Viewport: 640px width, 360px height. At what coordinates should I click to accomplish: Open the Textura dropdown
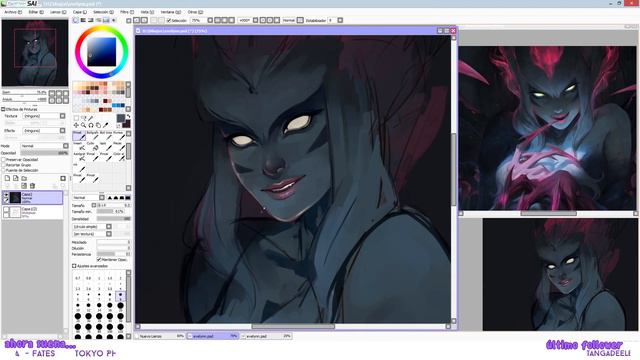[44, 116]
